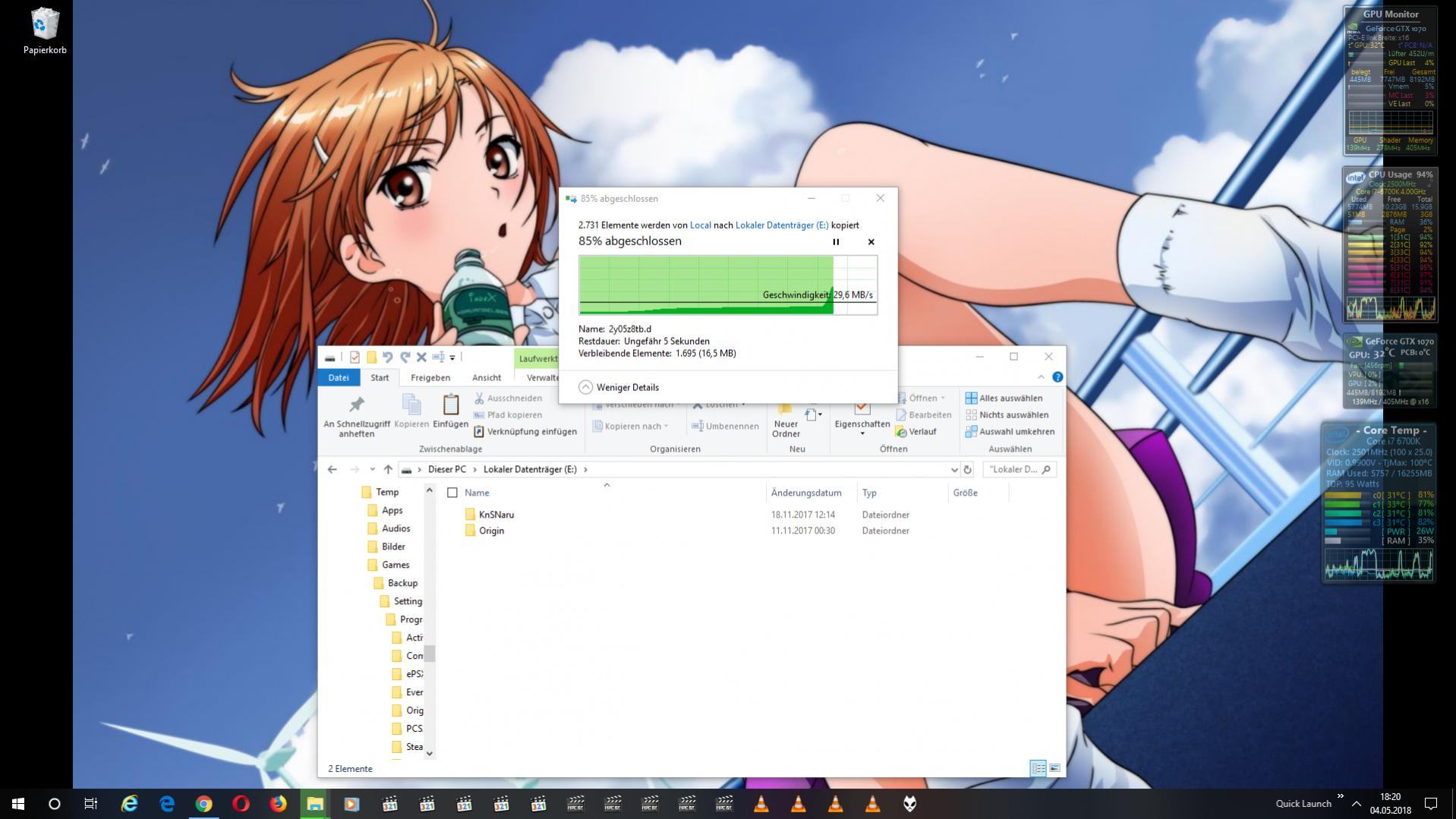Click the quick access undo arrow

[388, 357]
